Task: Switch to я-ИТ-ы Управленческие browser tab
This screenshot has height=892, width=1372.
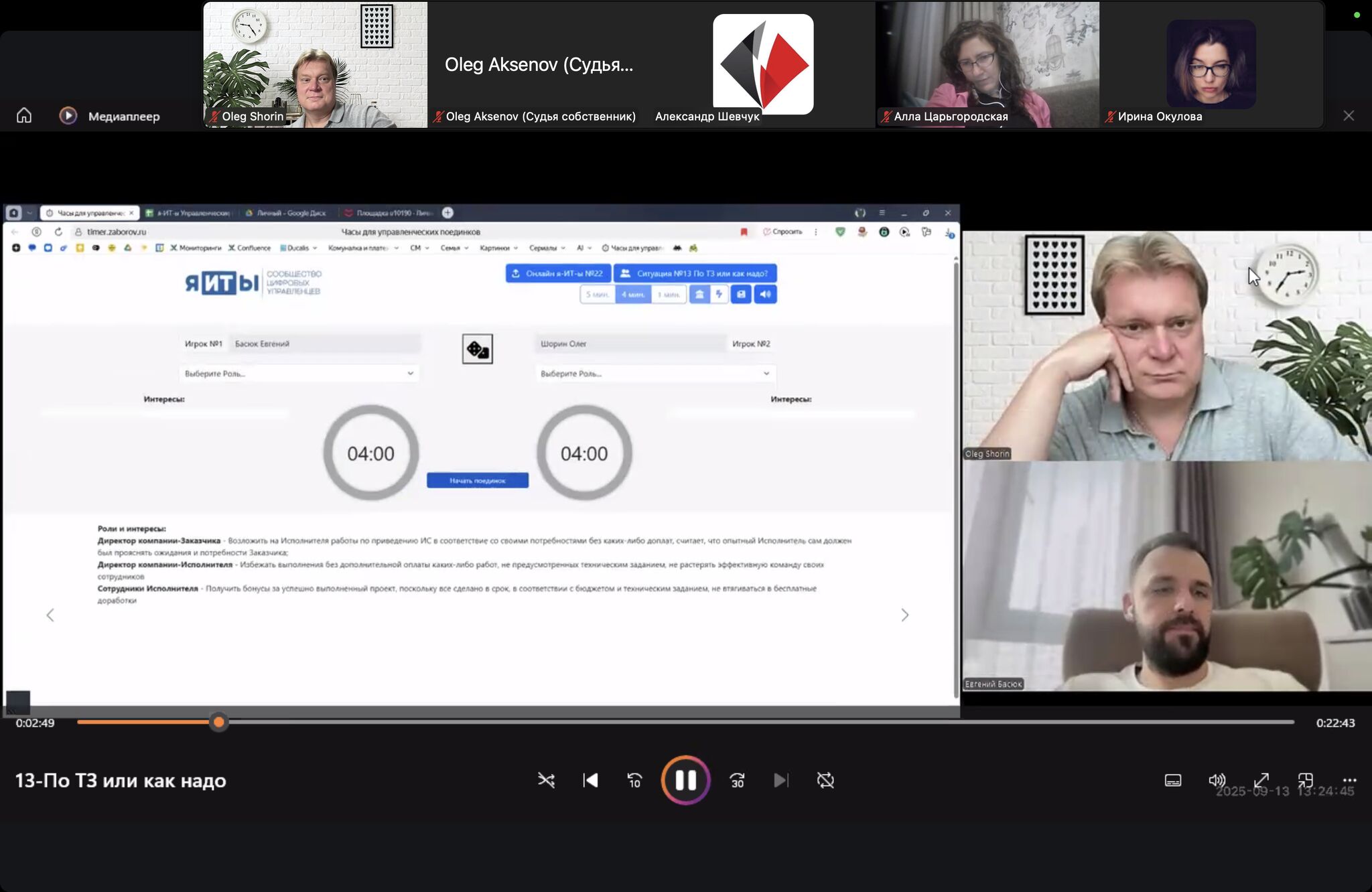Action: [190, 213]
